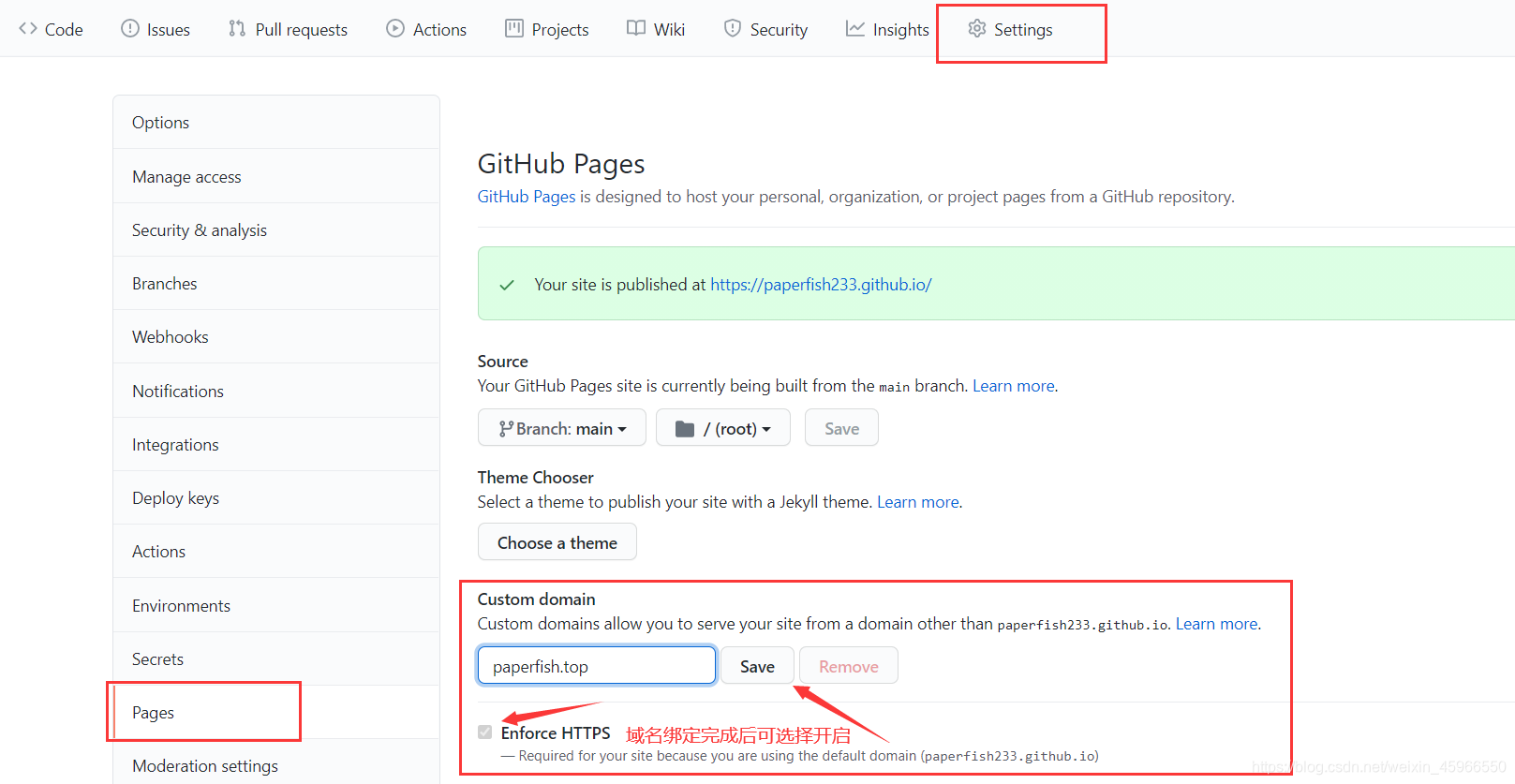The image size is (1515, 784).
Task: Click Save button next to source folder
Action: pos(841,428)
